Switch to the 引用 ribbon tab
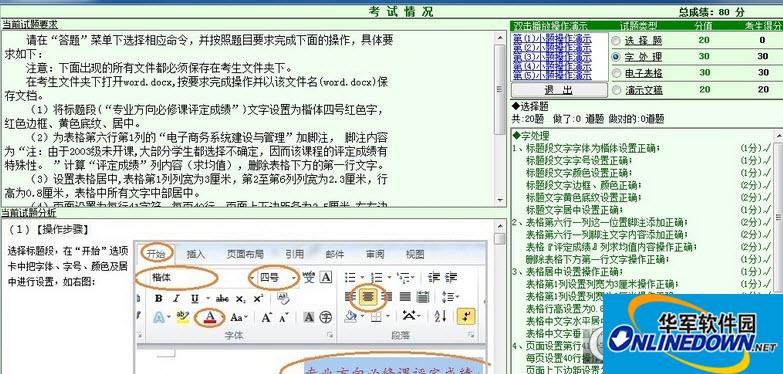Screen dimensions: 783x374 point(295,254)
